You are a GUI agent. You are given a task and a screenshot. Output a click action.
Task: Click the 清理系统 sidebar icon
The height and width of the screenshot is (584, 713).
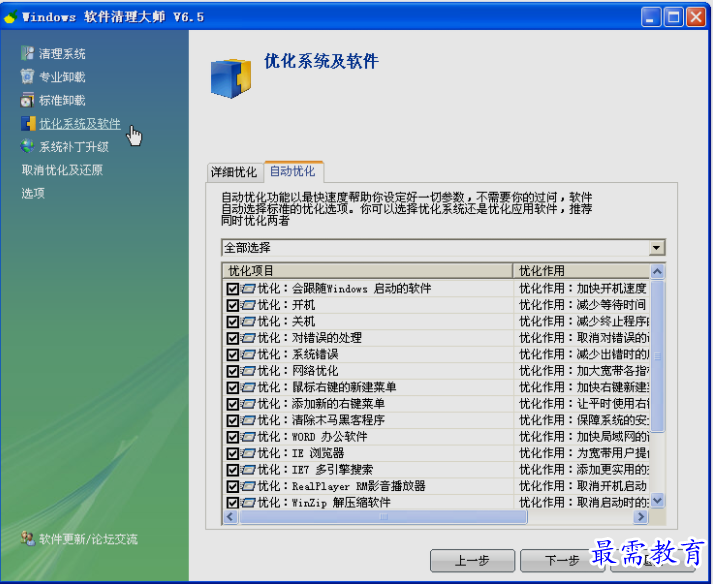27,53
